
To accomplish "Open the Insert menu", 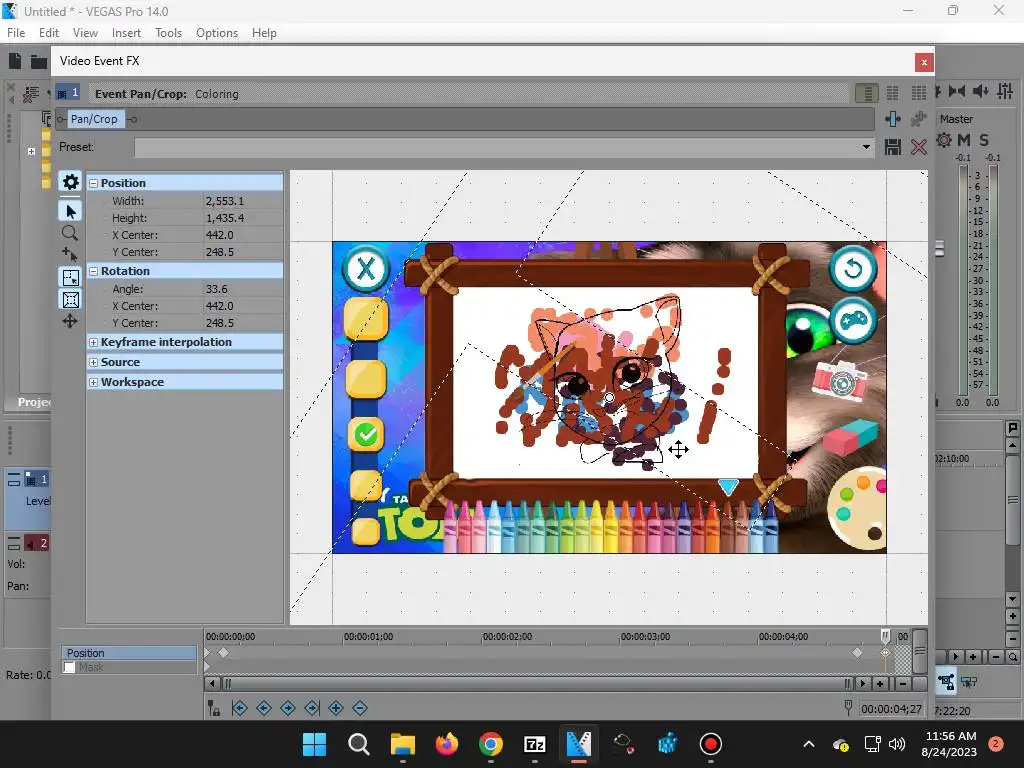I will tap(126, 33).
